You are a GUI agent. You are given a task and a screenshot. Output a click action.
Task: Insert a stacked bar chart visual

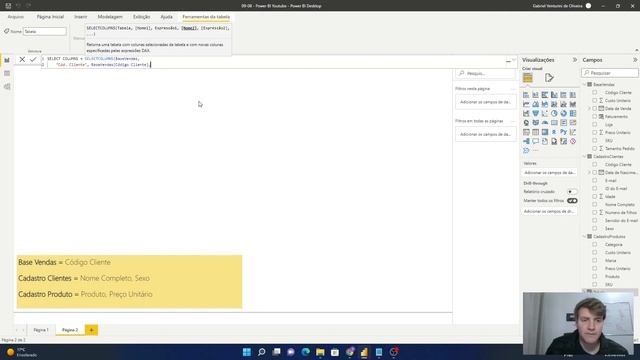[x=526, y=95]
